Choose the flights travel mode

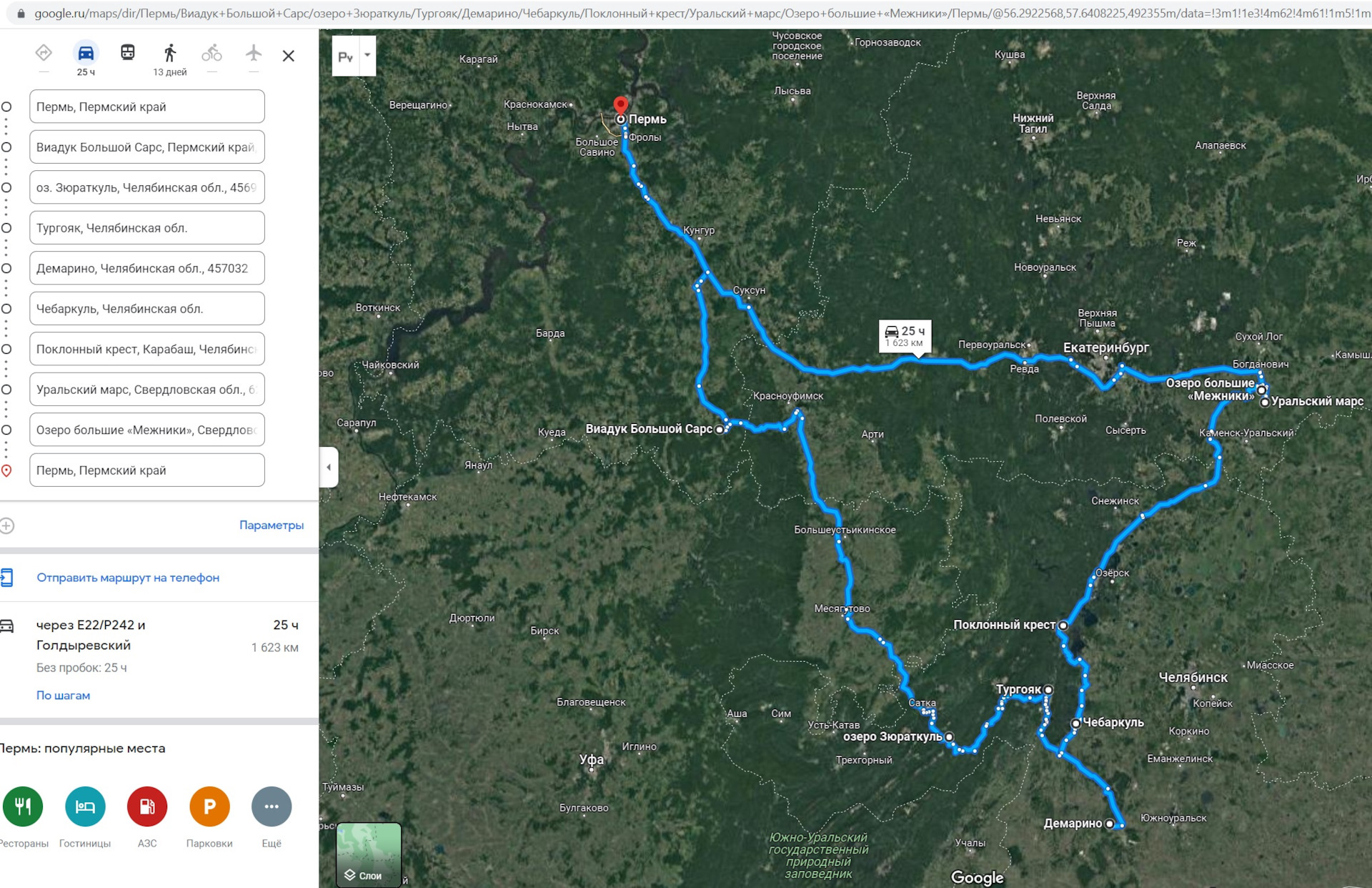pyautogui.click(x=254, y=53)
